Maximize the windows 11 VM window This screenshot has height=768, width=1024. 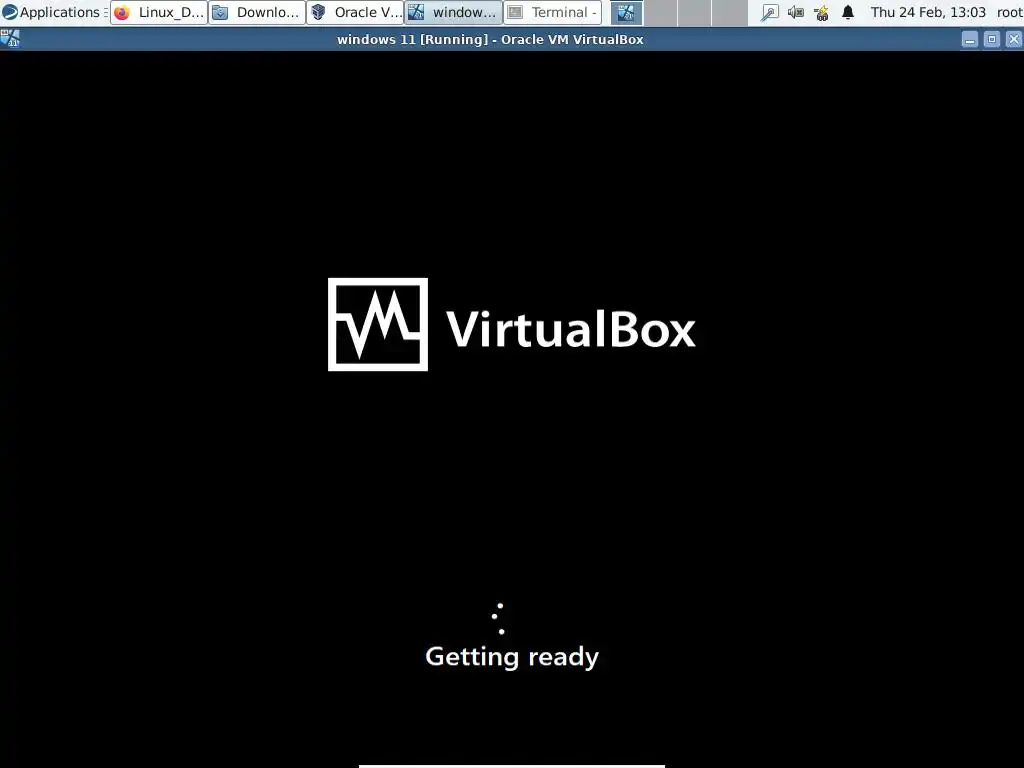click(x=991, y=40)
